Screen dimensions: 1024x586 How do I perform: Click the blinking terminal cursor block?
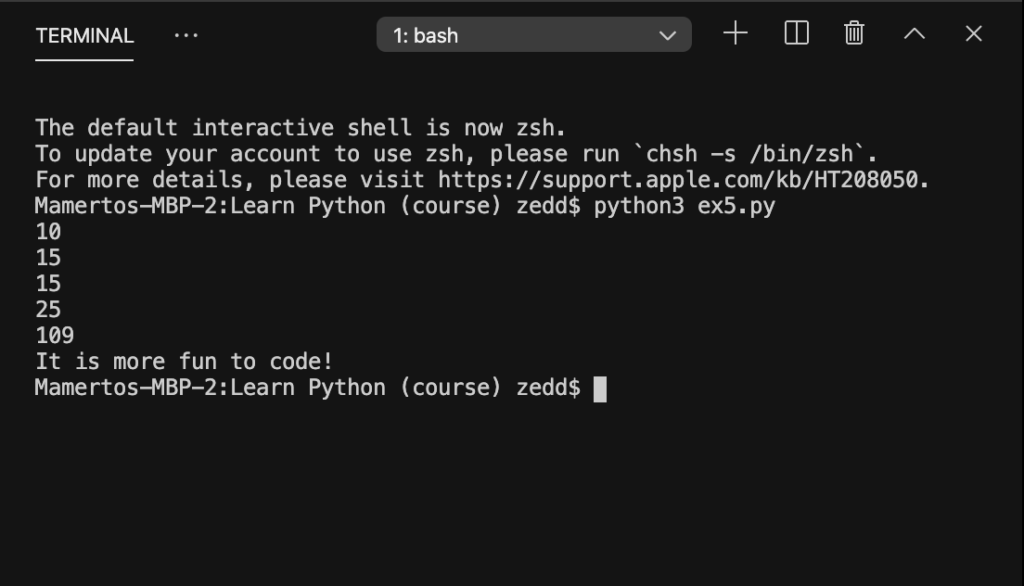click(600, 389)
